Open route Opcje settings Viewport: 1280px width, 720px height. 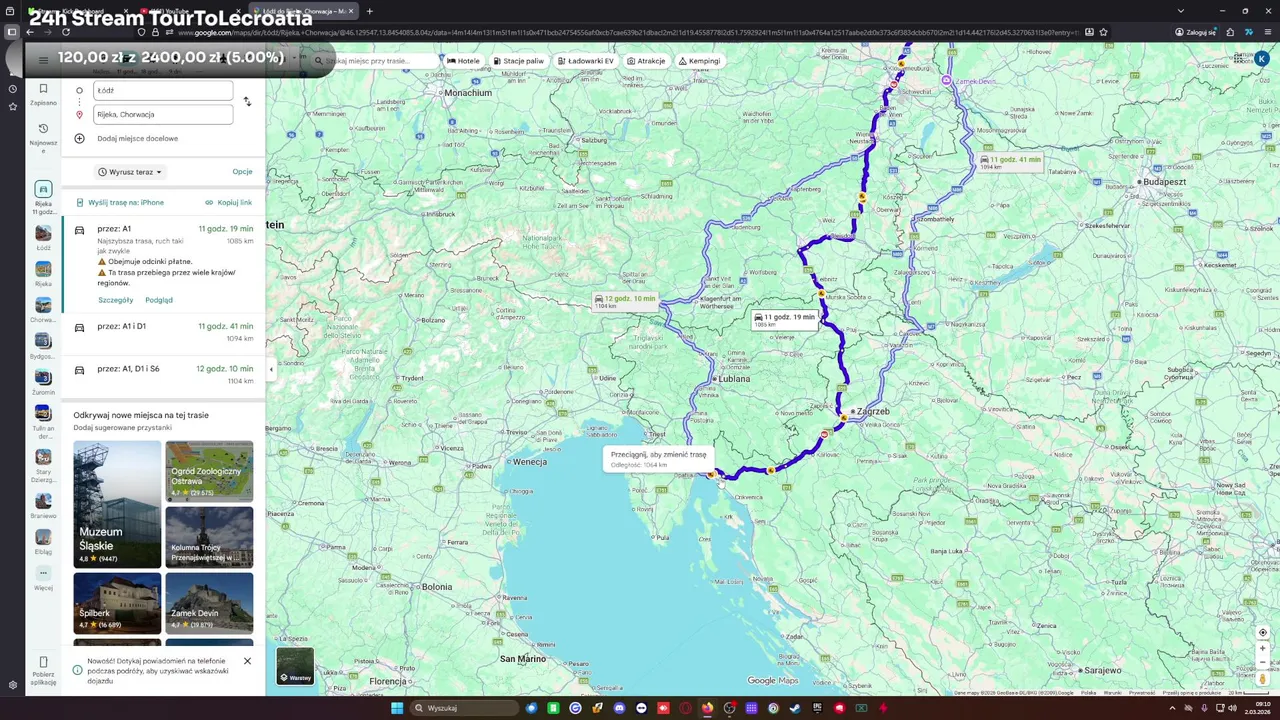242,172
